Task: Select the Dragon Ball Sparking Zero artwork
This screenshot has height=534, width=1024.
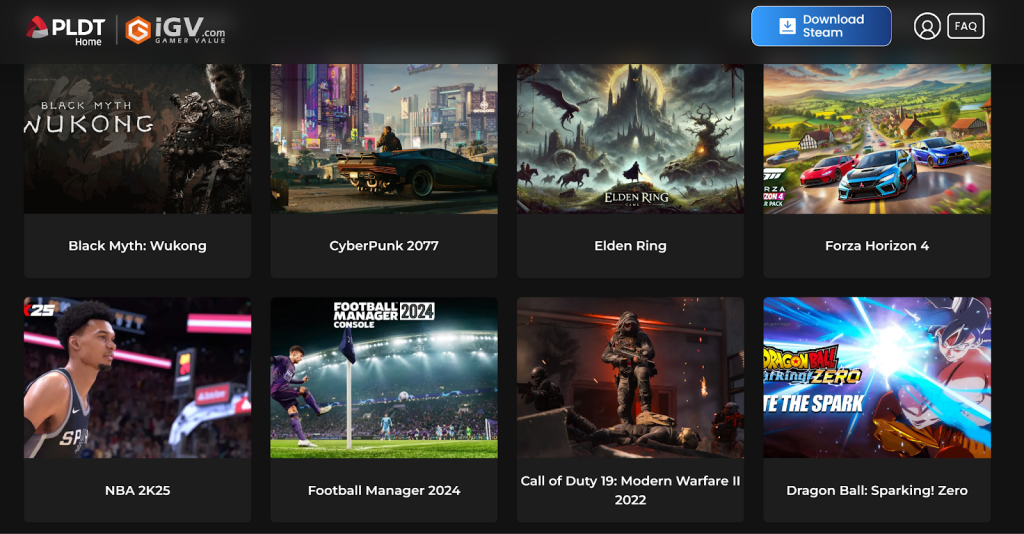Action: click(x=877, y=377)
